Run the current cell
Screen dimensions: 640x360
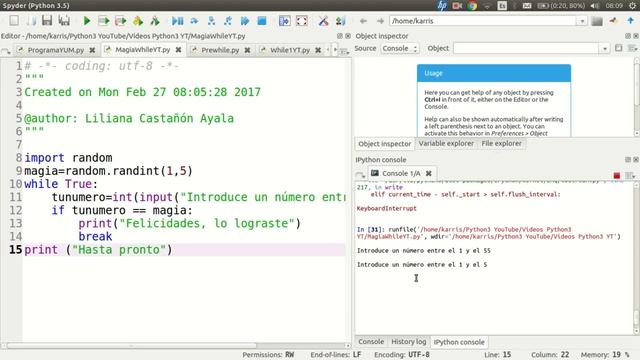click(x=104, y=20)
